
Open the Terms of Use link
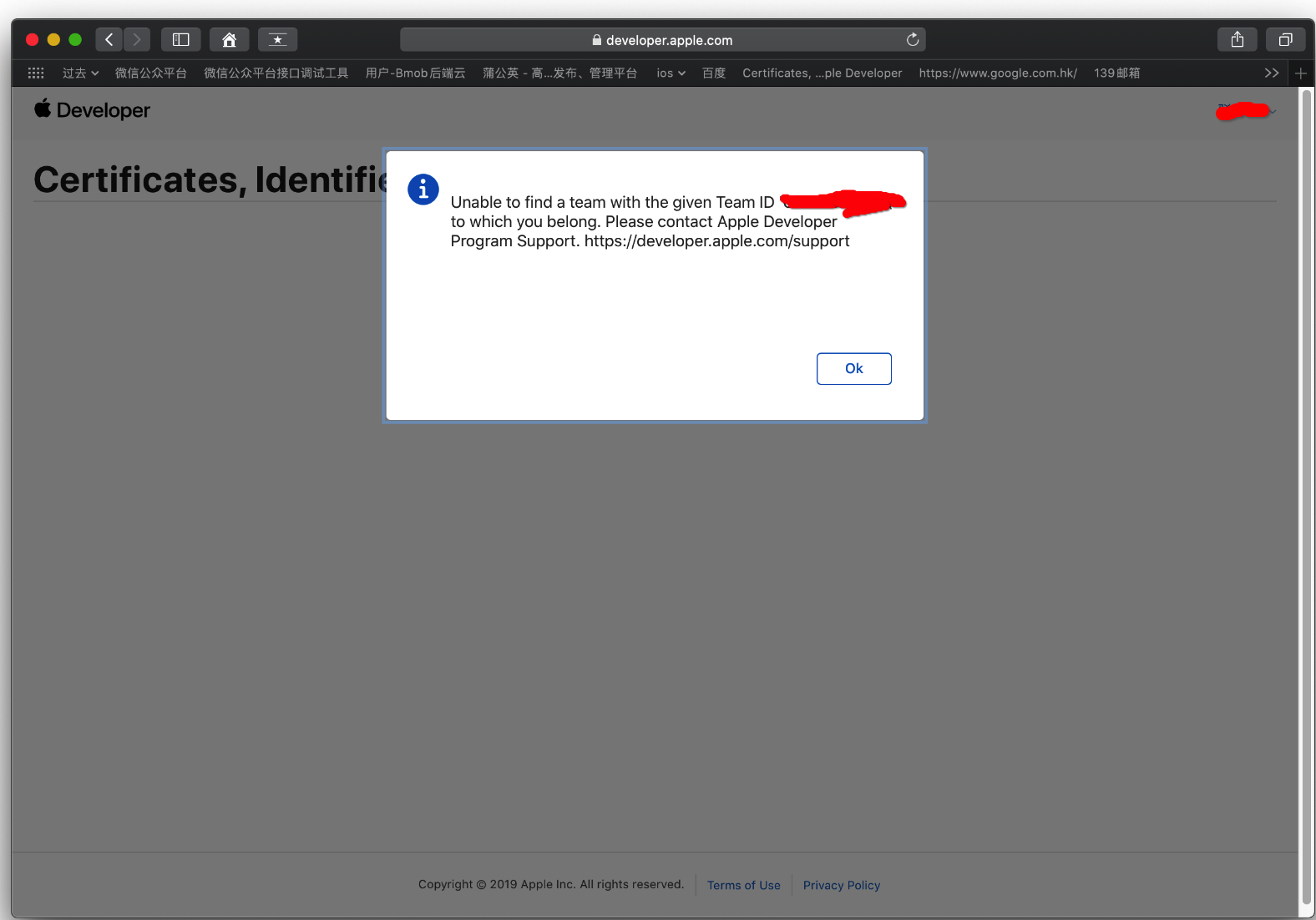click(744, 885)
